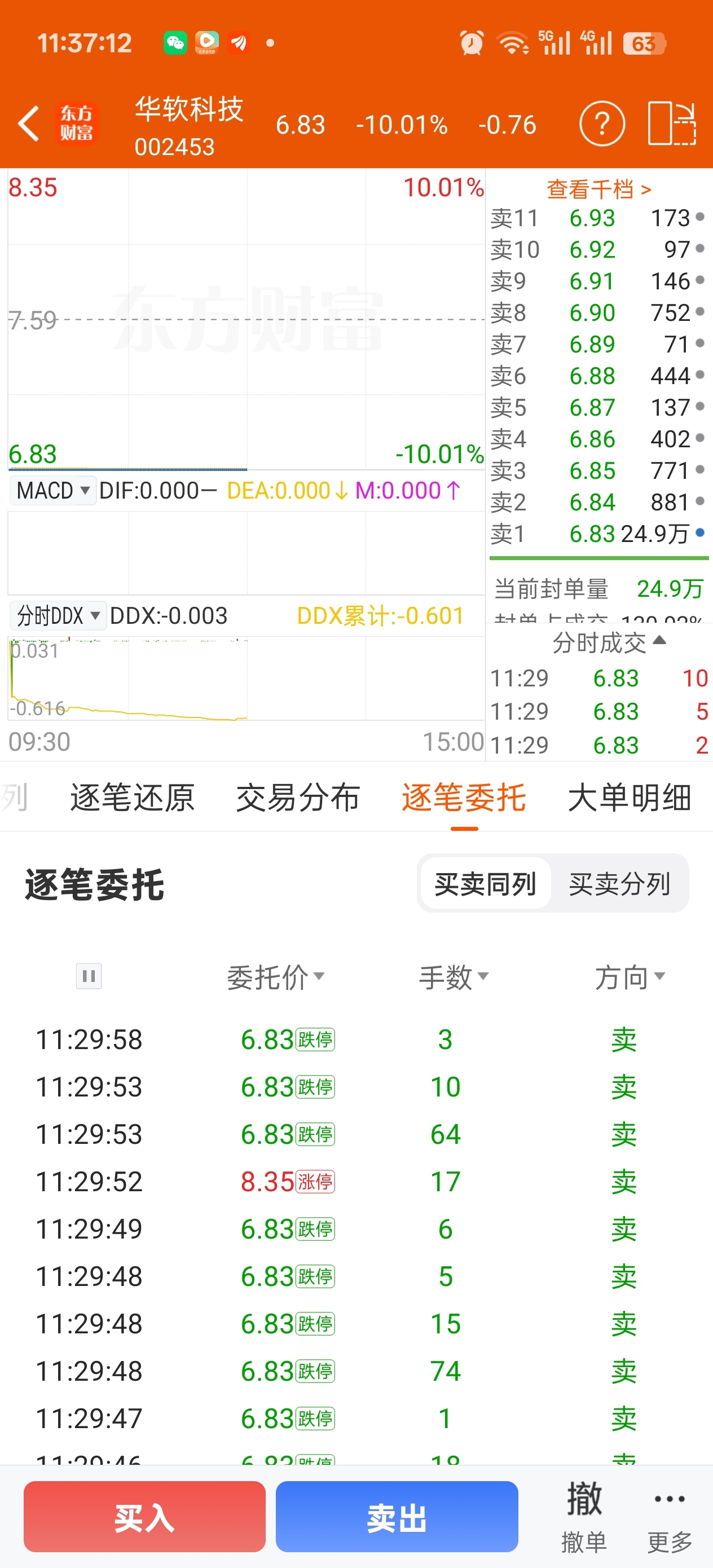The image size is (713, 1568).
Task: Collapse the 分时成交 section arrow
Action: coord(659,640)
